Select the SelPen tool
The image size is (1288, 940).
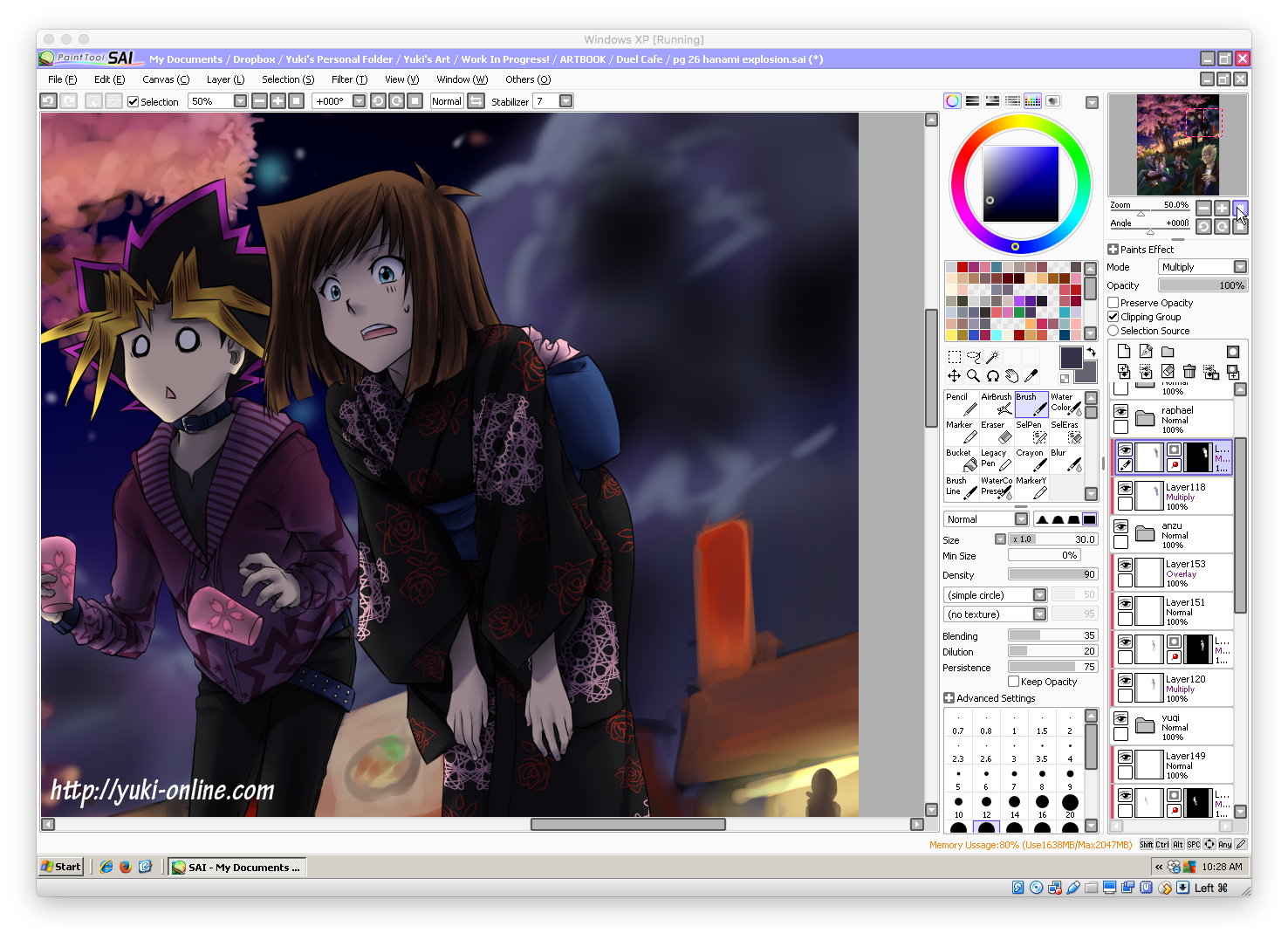coord(1031,432)
